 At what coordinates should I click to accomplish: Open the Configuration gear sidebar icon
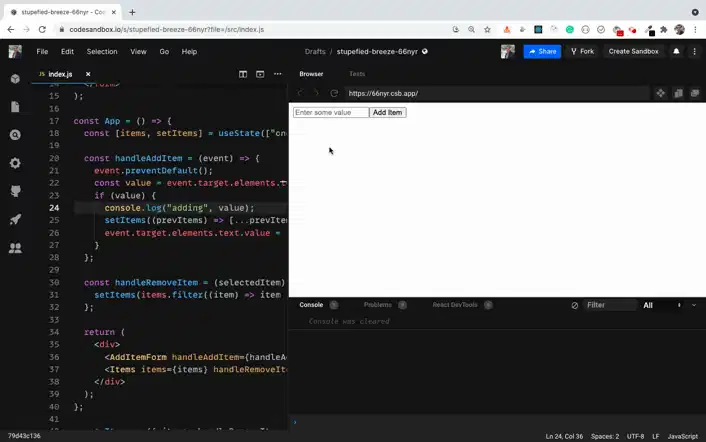(15, 163)
